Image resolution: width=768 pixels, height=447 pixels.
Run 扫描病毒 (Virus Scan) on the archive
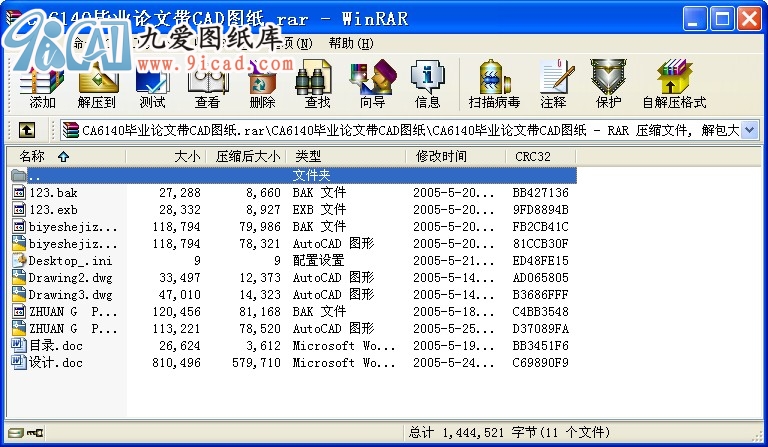point(494,84)
